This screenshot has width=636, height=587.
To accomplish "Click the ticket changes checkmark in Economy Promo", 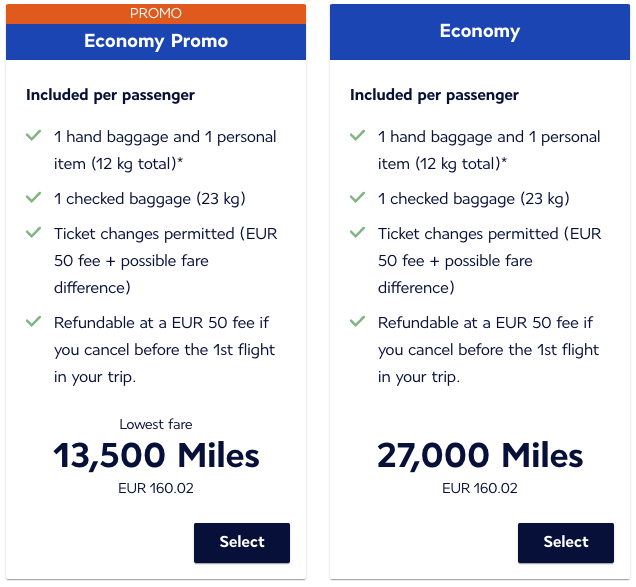I will [x=33, y=233].
